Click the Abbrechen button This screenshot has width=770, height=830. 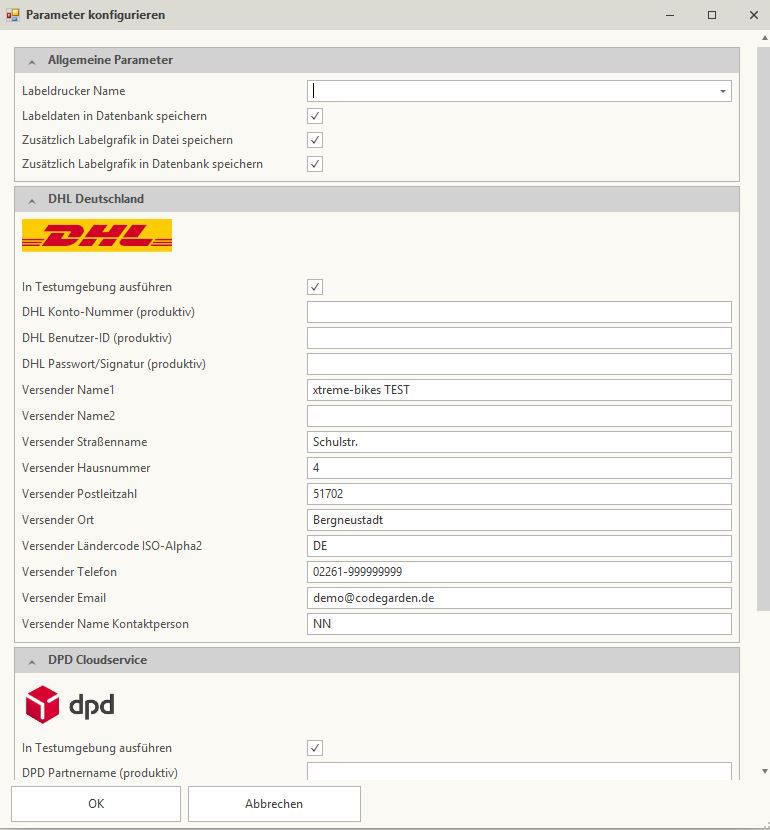coord(274,803)
